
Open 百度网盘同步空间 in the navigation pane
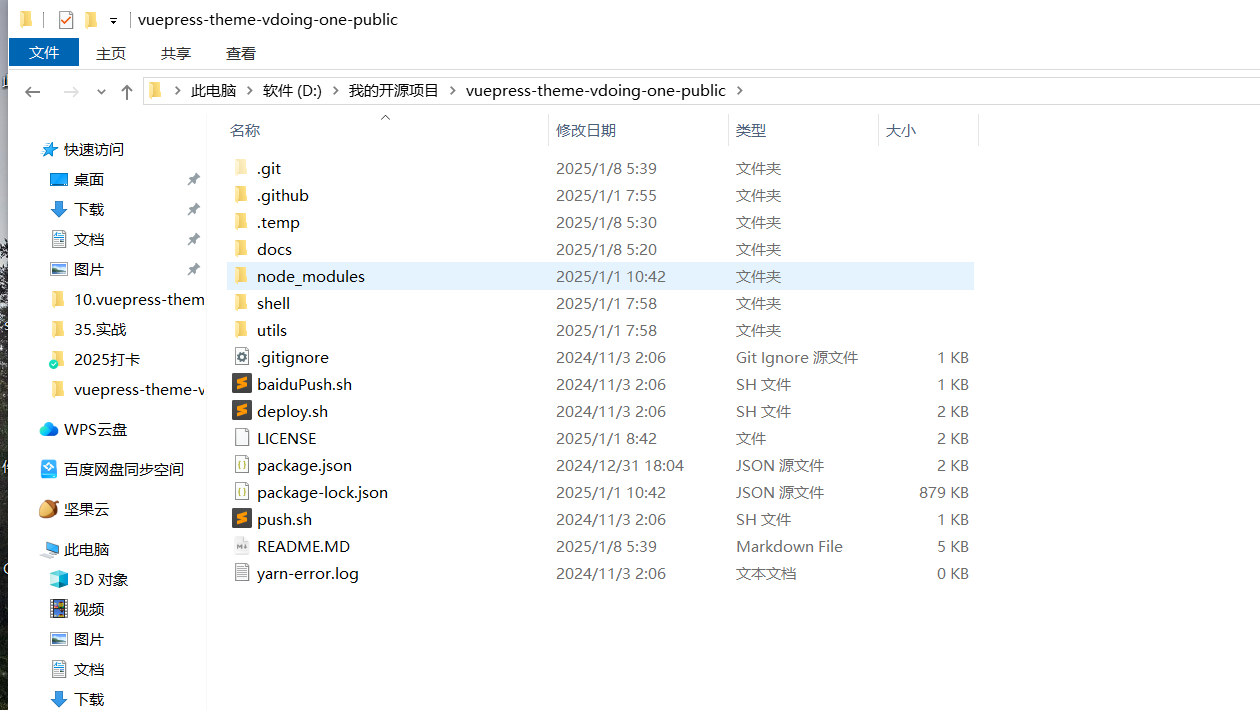(123, 469)
